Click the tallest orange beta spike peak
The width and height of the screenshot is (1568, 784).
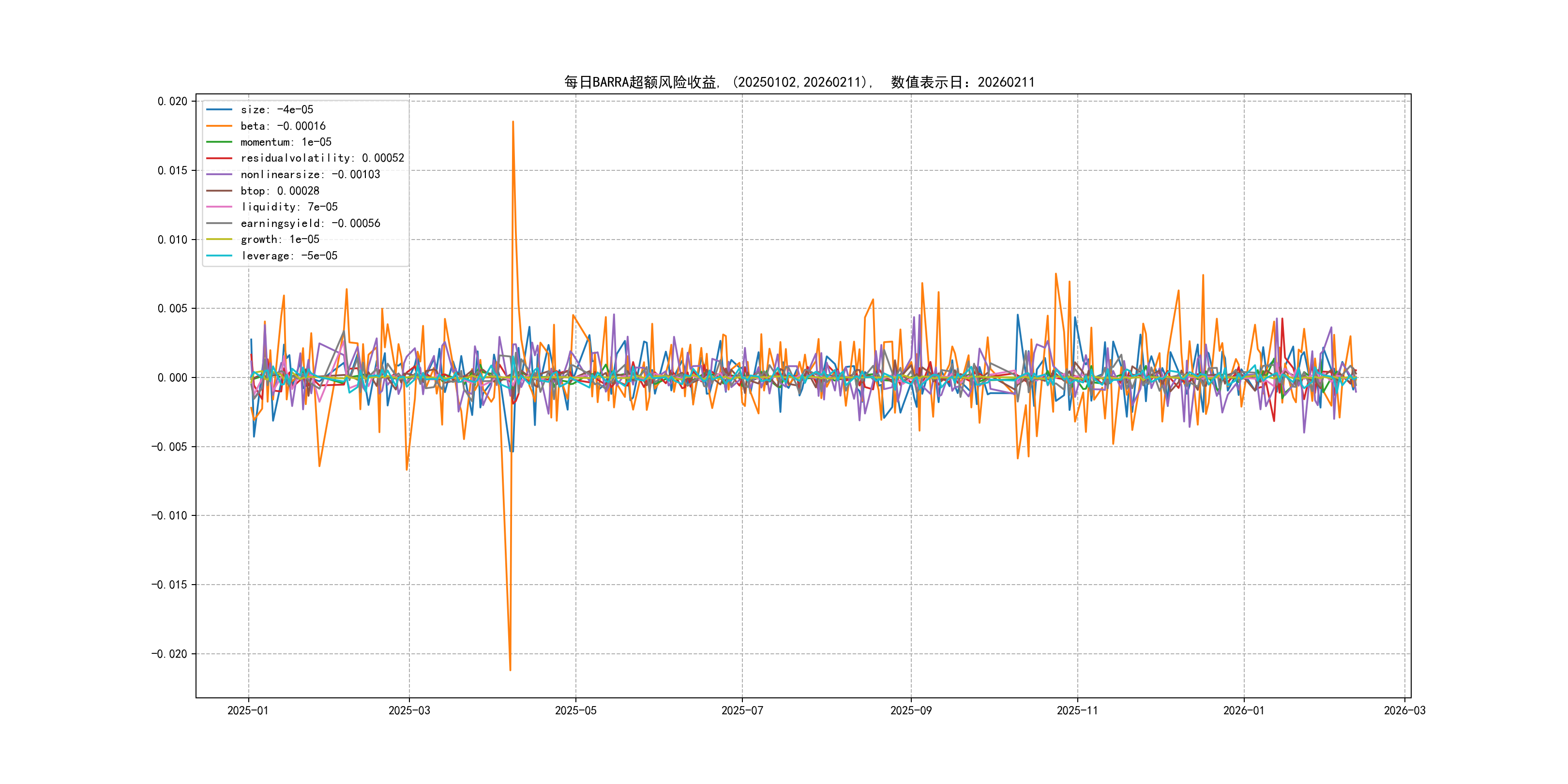[x=513, y=122]
